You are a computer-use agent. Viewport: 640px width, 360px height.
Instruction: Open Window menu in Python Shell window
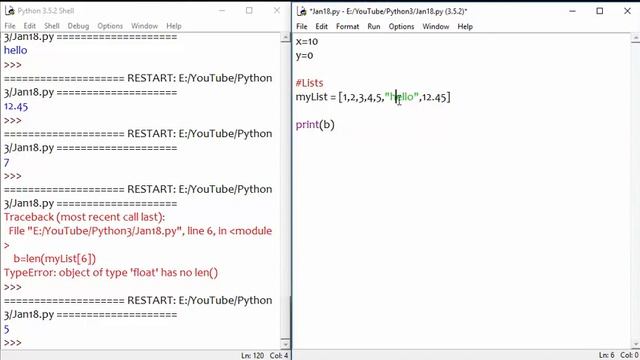[144, 26]
